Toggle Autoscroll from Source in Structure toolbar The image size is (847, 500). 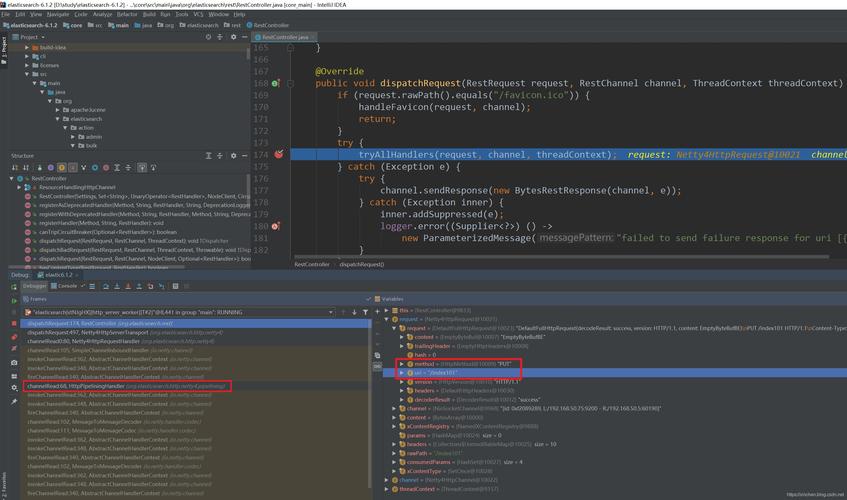(x=153, y=167)
